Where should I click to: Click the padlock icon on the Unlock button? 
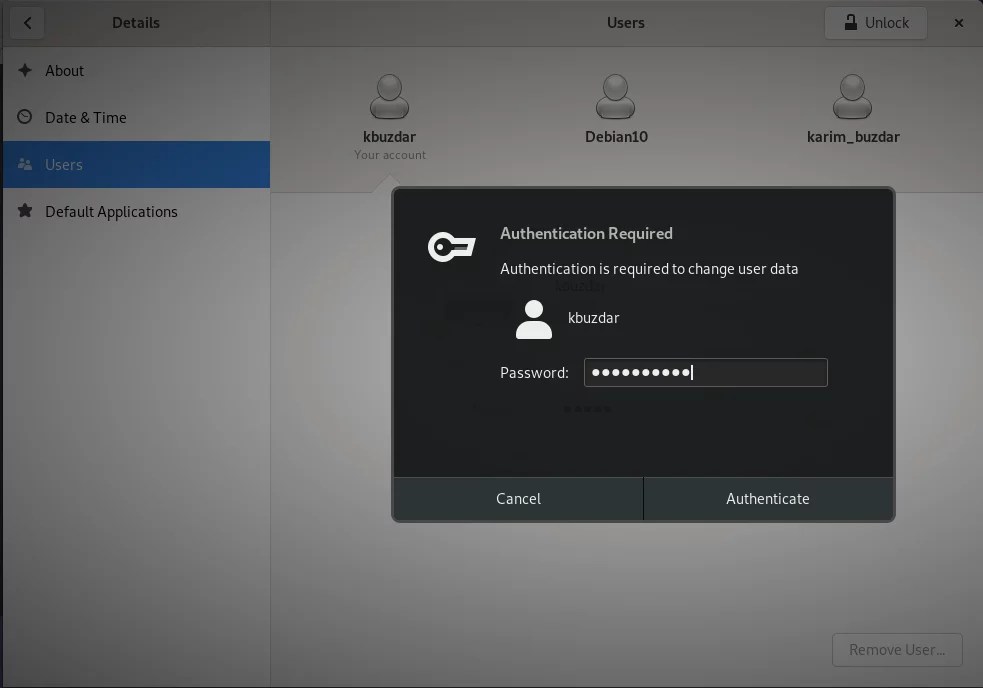[x=850, y=22]
